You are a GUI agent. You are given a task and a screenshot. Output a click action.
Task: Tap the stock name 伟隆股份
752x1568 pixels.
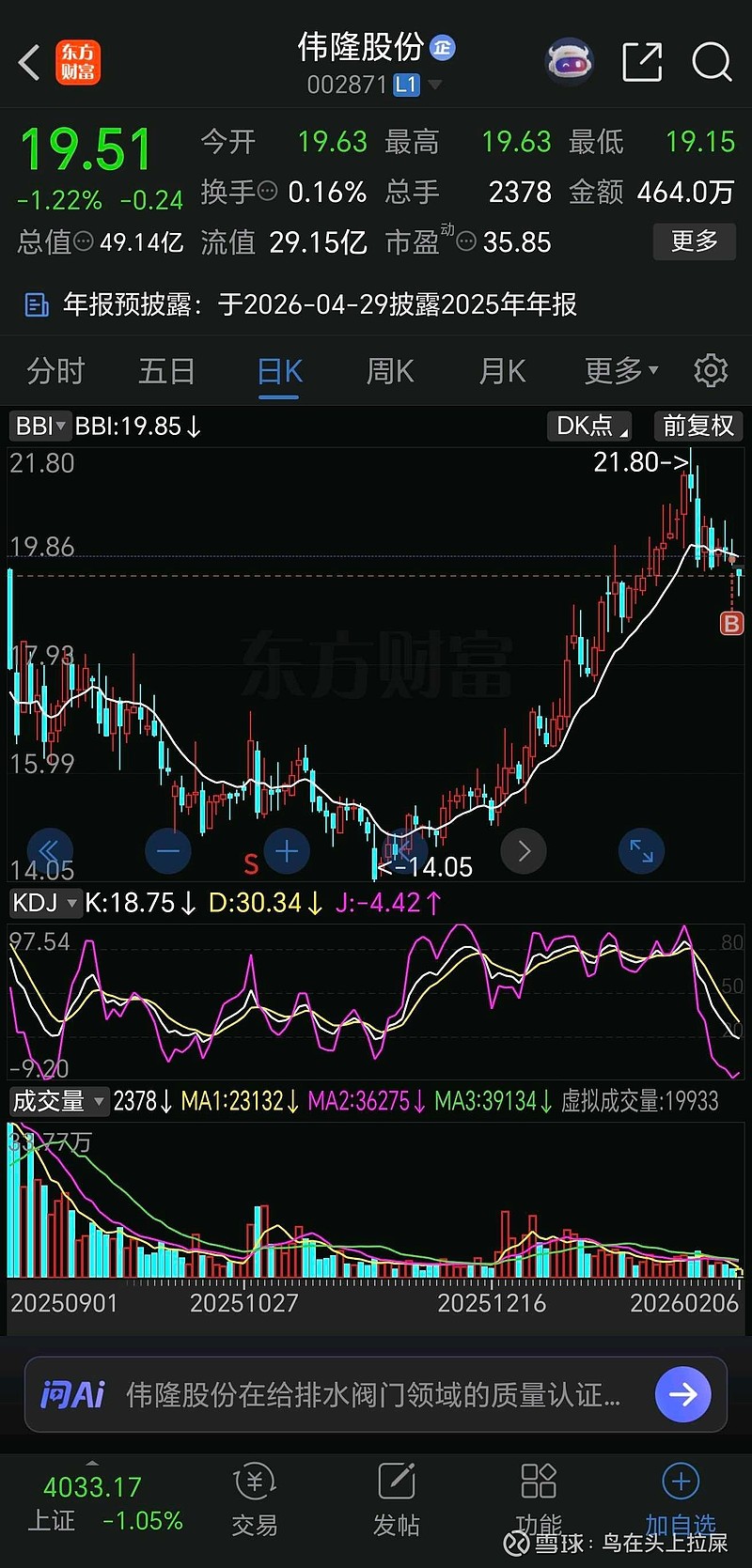pos(361,47)
